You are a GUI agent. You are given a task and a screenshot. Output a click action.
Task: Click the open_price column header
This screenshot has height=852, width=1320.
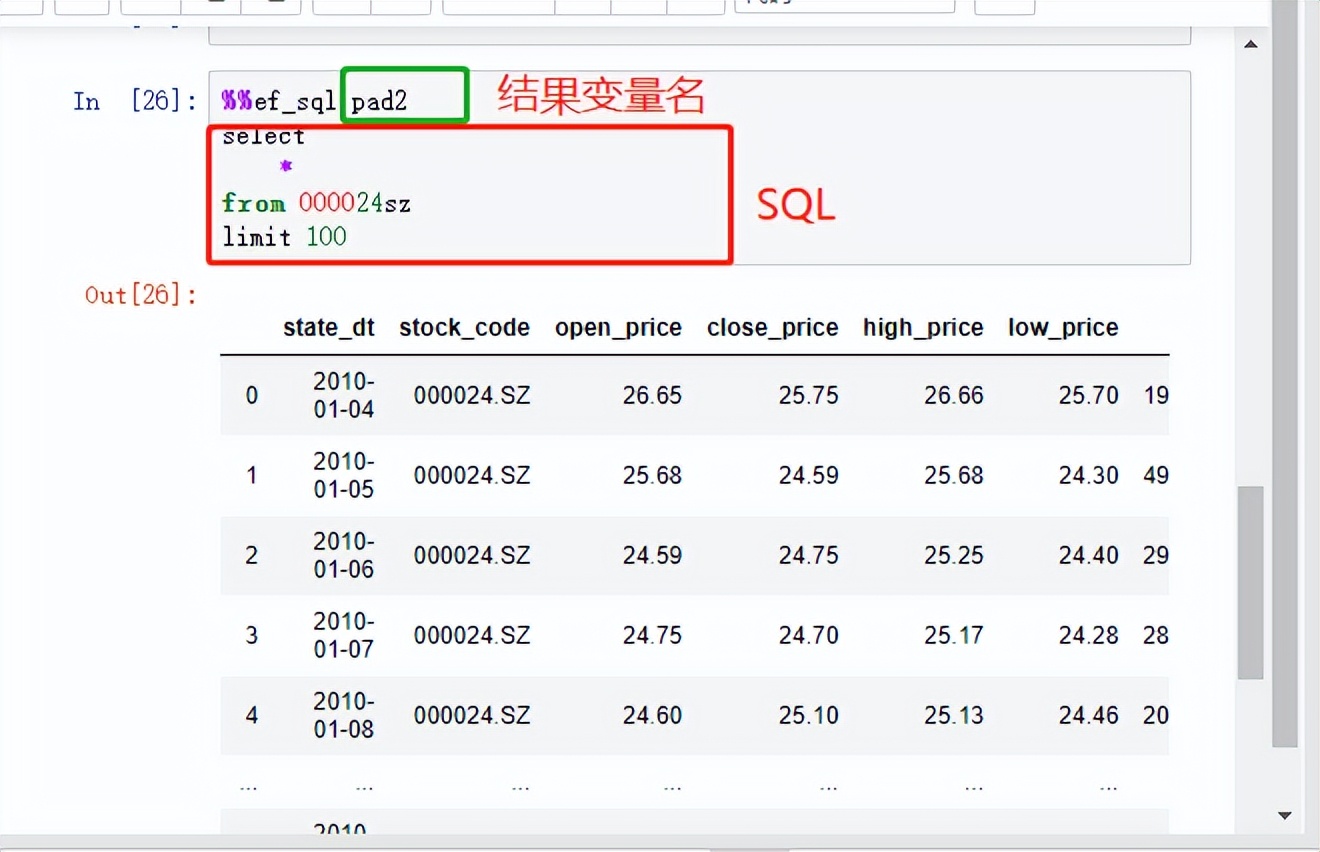618,328
